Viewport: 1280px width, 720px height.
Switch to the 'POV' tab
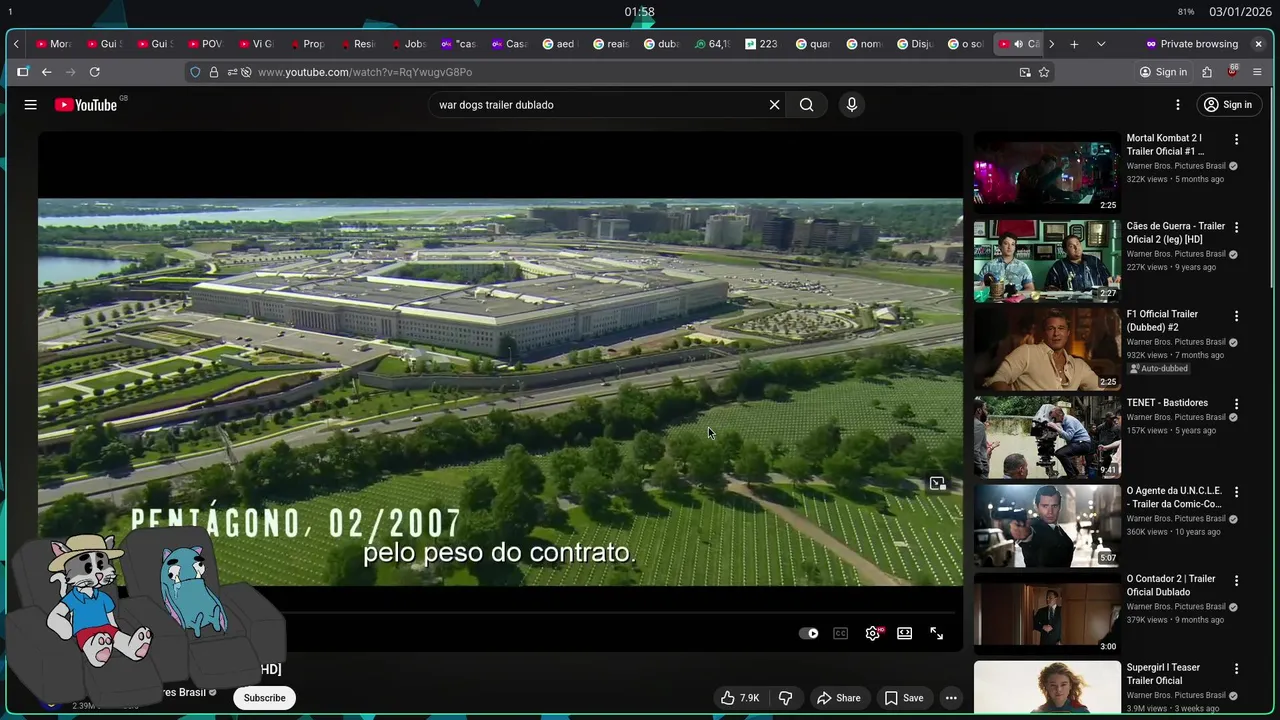click(x=205, y=44)
